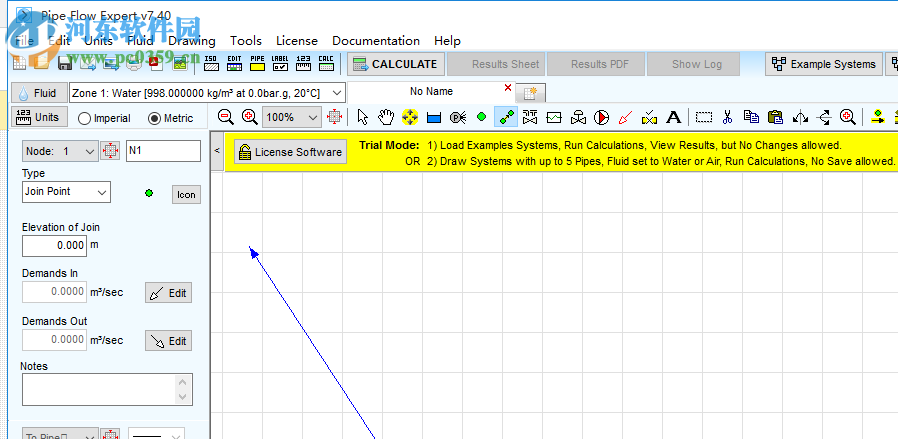The width and height of the screenshot is (898, 439).
Task: Click the Elevation of Join value field
Action: [x=54, y=245]
